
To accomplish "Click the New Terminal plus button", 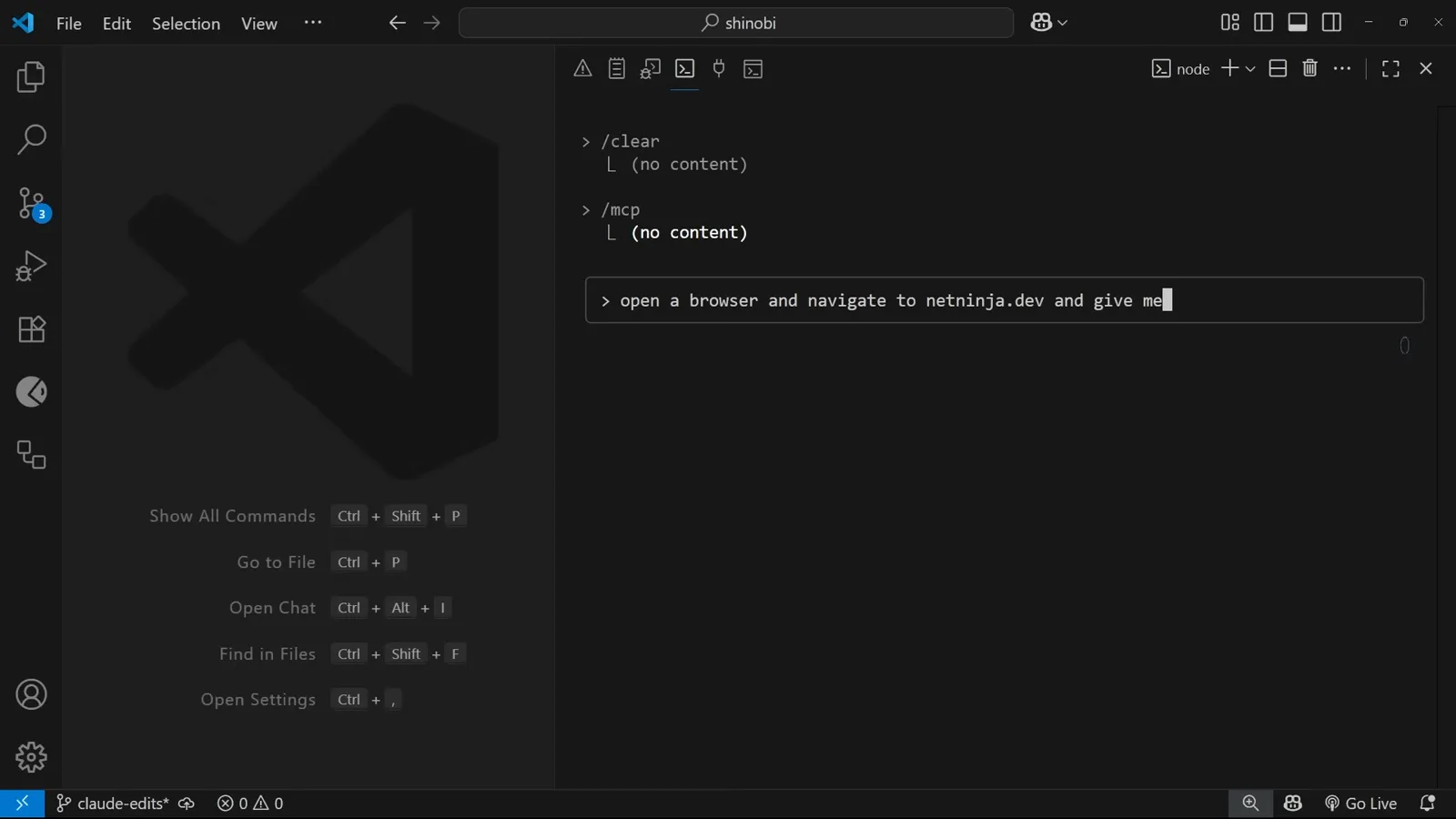I will (1229, 68).
